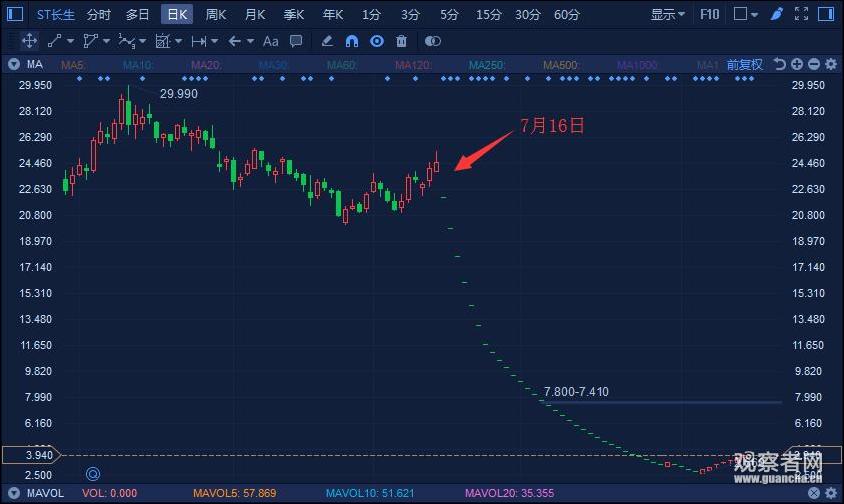Select the eraser tool
The height and width of the screenshot is (504, 844).
(327, 41)
